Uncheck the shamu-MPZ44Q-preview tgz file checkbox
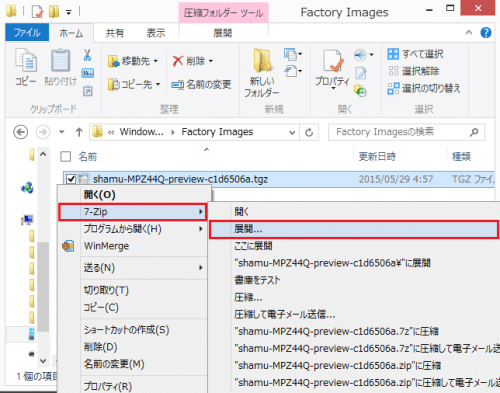500x393 pixels. pos(71,179)
